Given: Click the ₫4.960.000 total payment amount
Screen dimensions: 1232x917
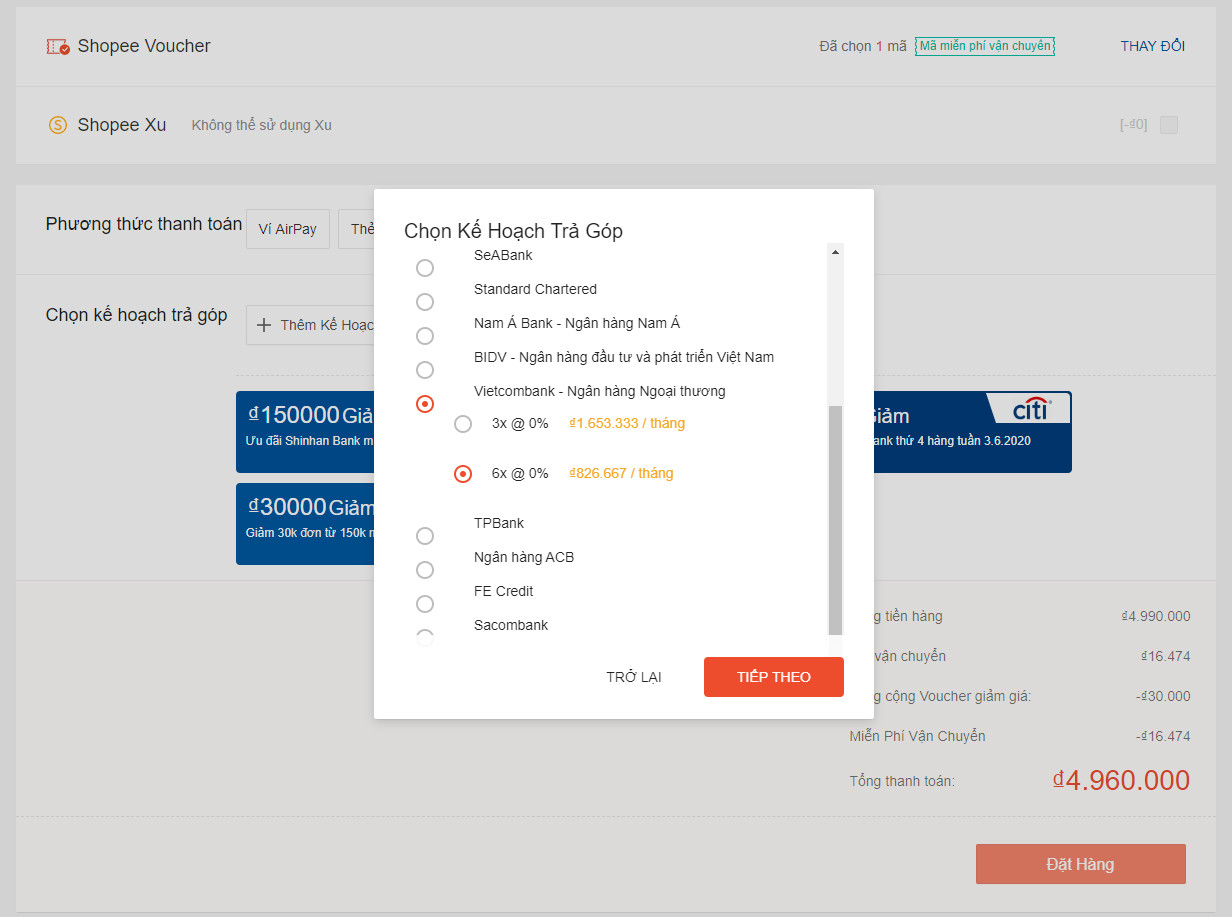Looking at the screenshot, I should (x=1121, y=780).
